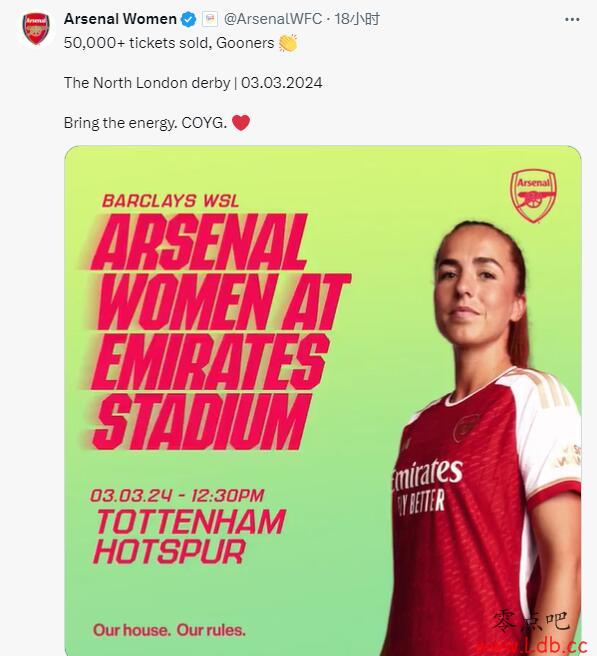Click the 18 hours timestamp
597x656 pixels.
357,19
